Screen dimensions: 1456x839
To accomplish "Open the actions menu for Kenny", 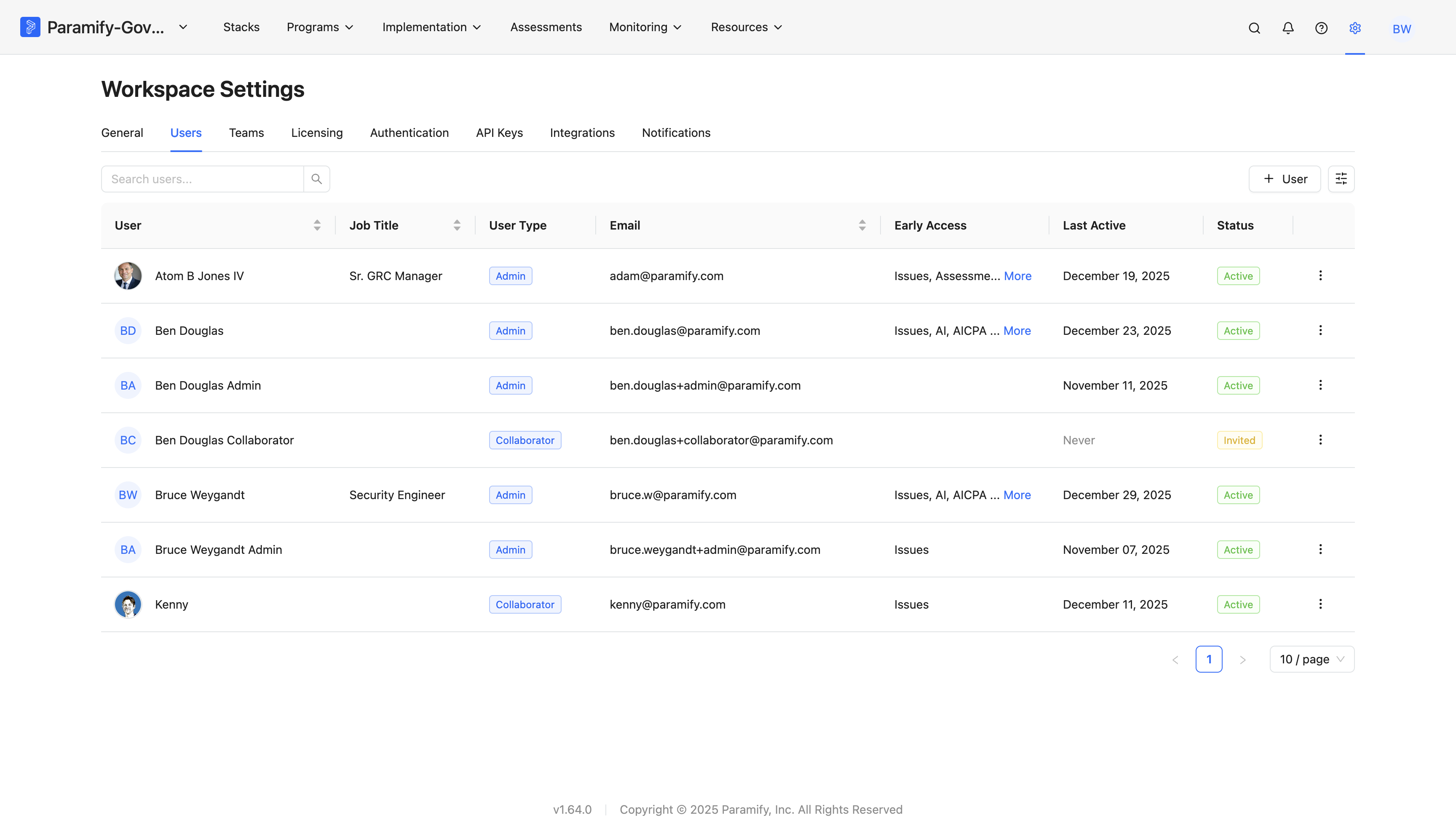I will (x=1320, y=604).
